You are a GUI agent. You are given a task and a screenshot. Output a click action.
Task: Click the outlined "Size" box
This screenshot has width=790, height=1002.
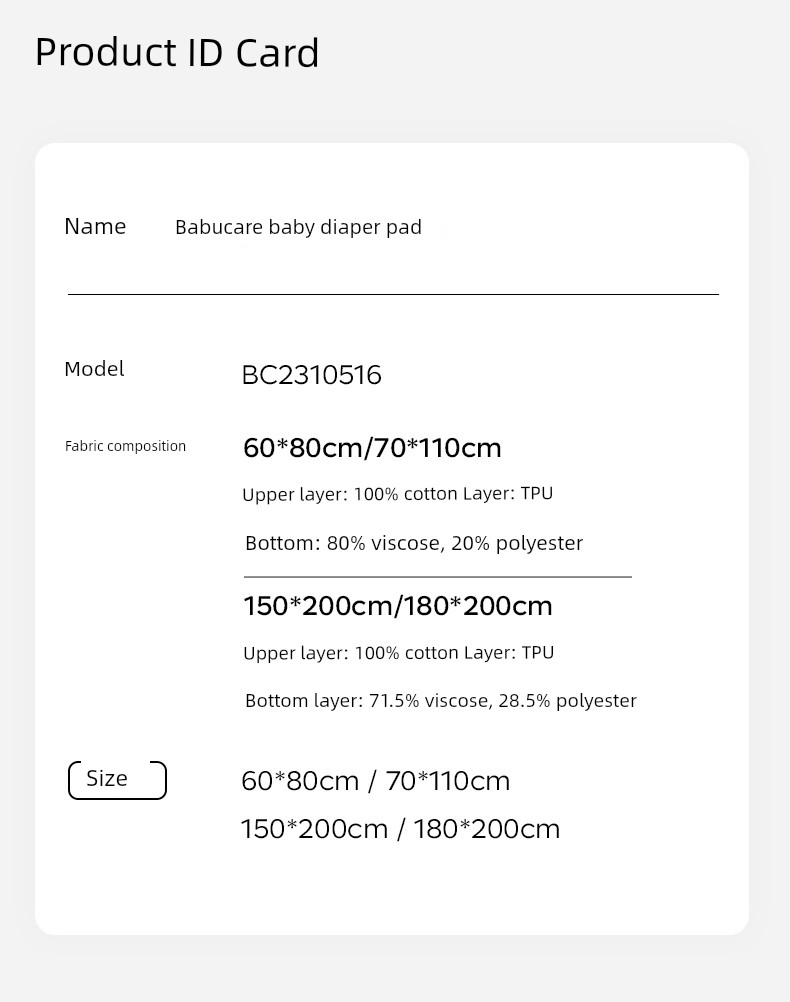pyautogui.click(x=117, y=780)
